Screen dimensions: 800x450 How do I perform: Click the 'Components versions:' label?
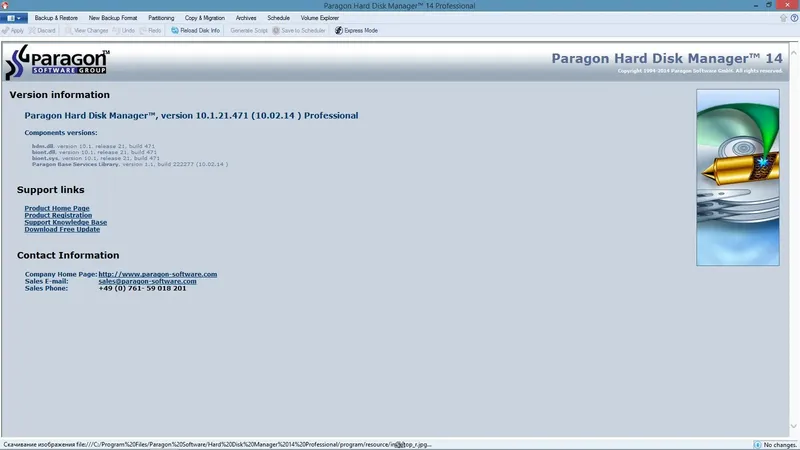click(x=61, y=133)
